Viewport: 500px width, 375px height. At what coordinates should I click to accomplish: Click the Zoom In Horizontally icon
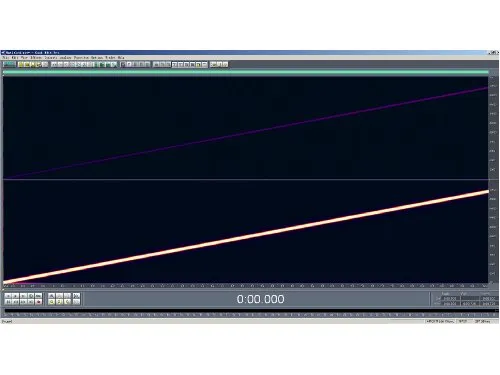pos(51,296)
